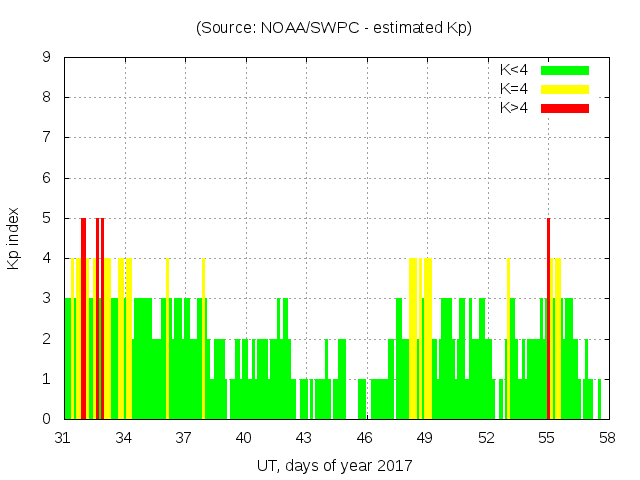Click the x-axis tick label 40
The height and width of the screenshot is (480, 640).
(x=245, y=437)
